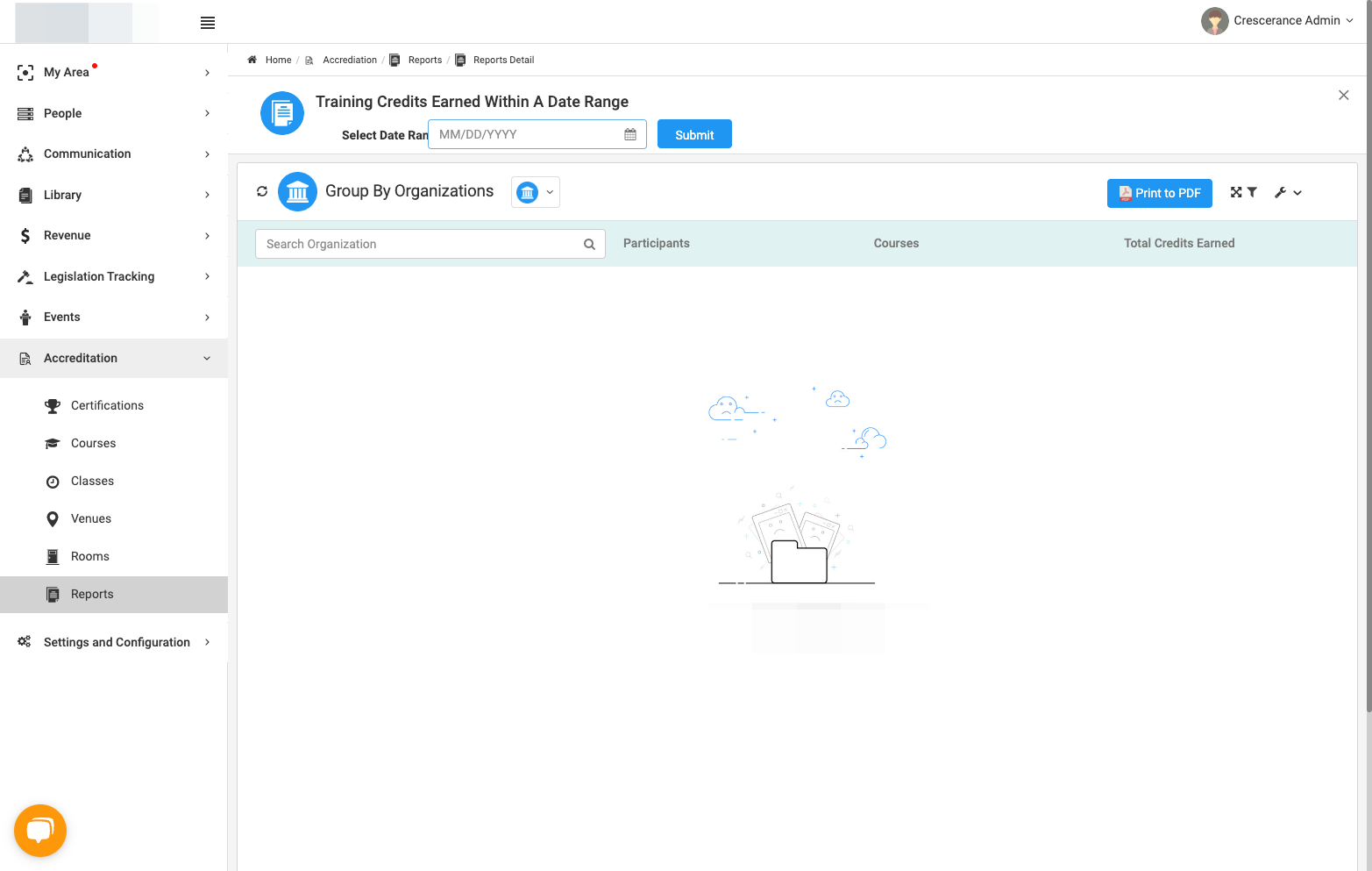Click the report document icon by title
The width and height of the screenshot is (1372, 871).
click(x=282, y=113)
